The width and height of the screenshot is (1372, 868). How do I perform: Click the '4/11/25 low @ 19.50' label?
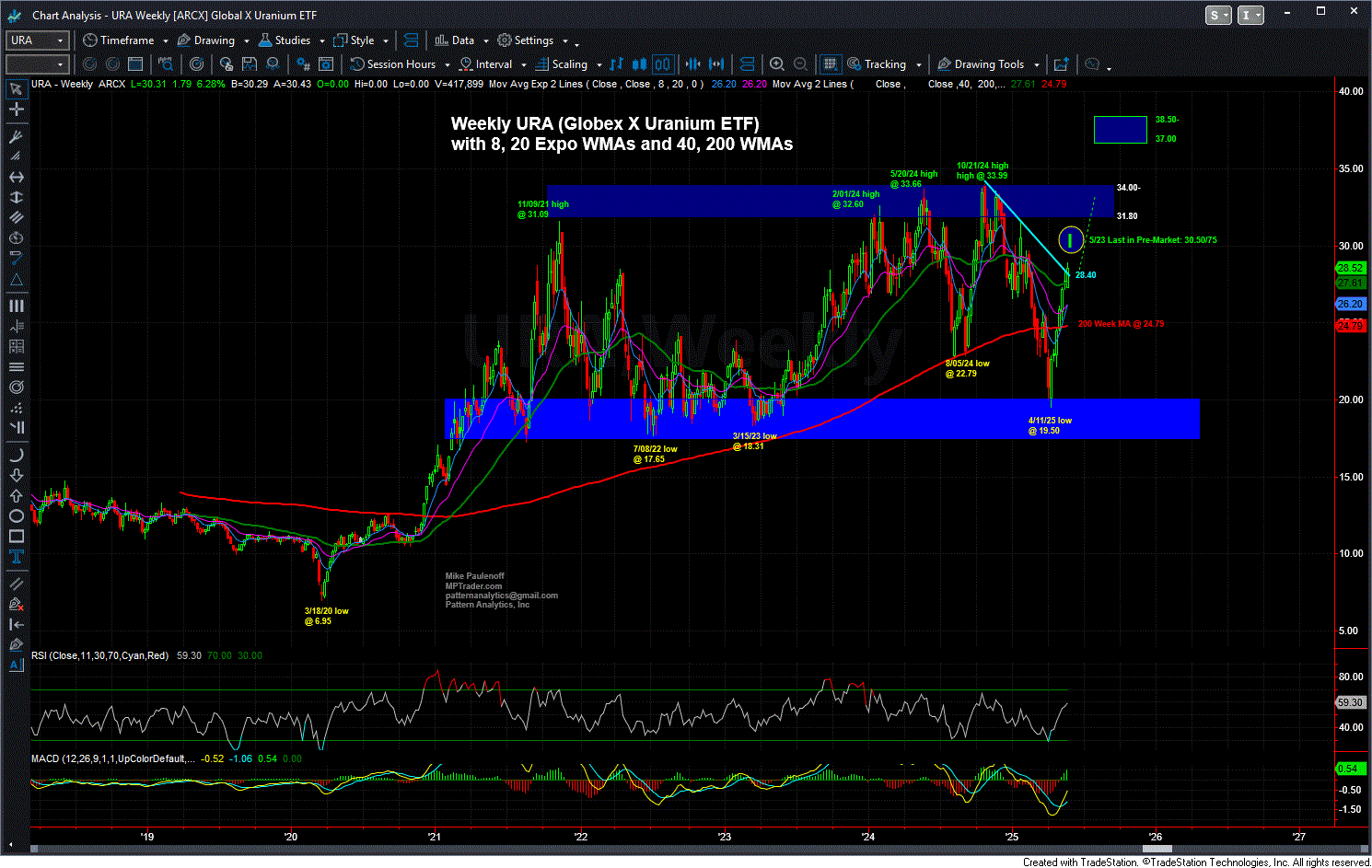pos(1050,425)
